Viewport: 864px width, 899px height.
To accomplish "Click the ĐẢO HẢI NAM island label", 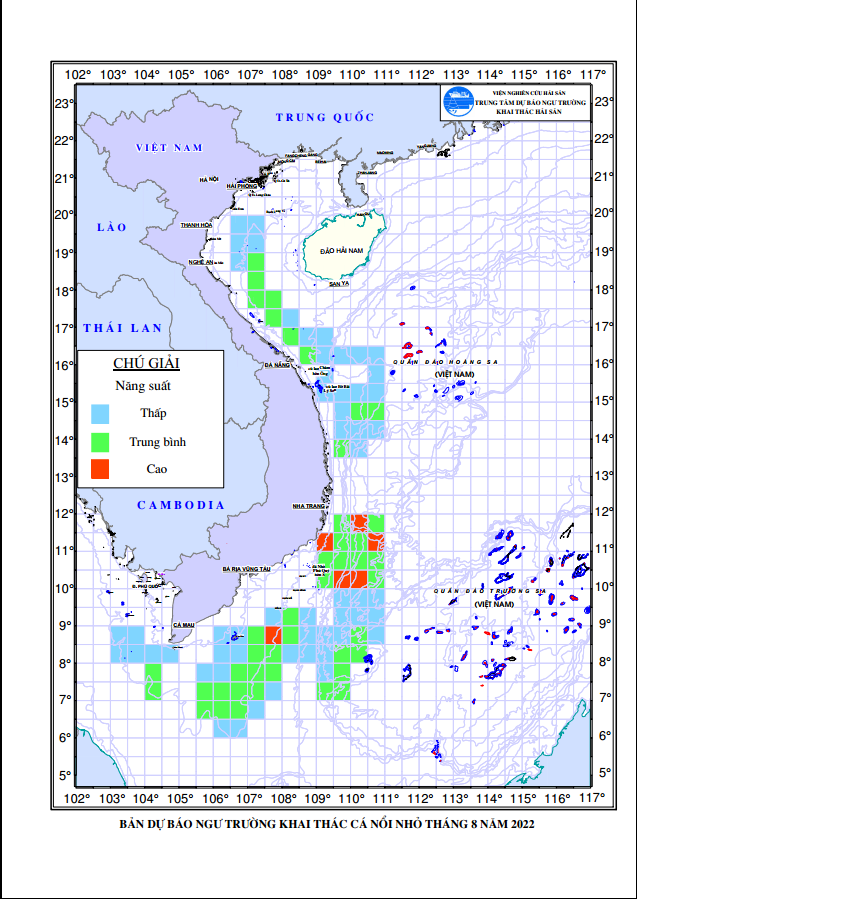I will [x=341, y=251].
